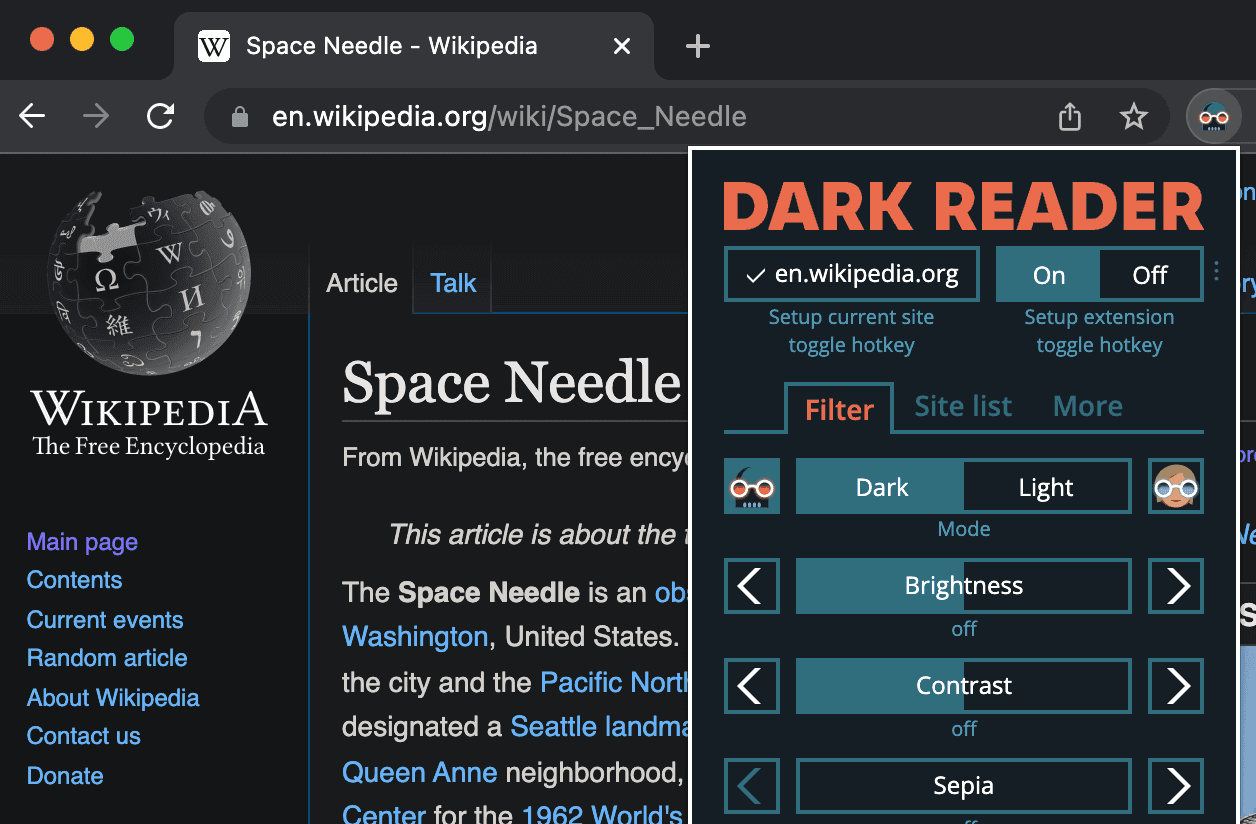Viewport: 1256px width, 824px height.
Task: Increase Contrast with the right arrow
Action: pos(1175,686)
